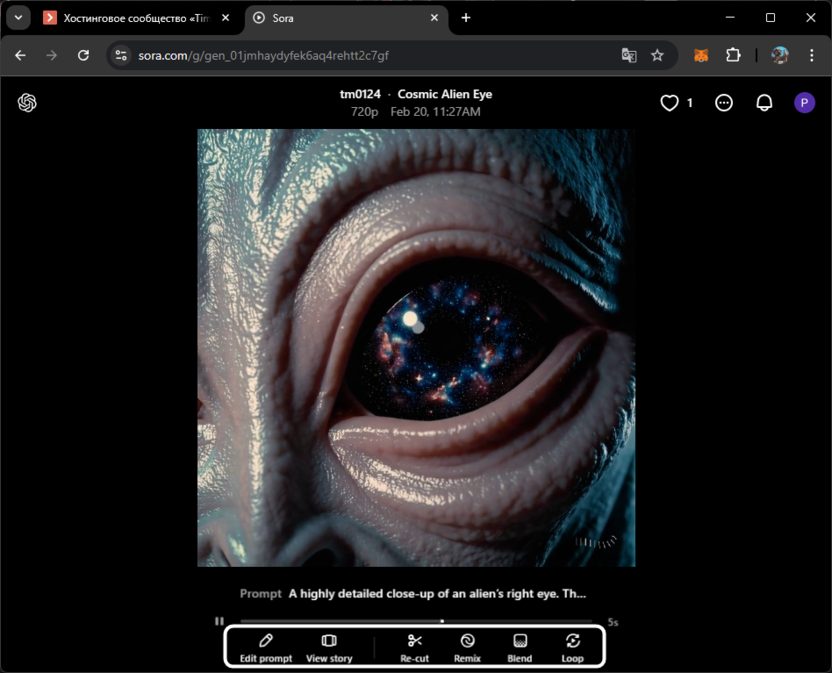The image size is (832, 673).
Task: Go forward in browser history
Action: click(51, 55)
